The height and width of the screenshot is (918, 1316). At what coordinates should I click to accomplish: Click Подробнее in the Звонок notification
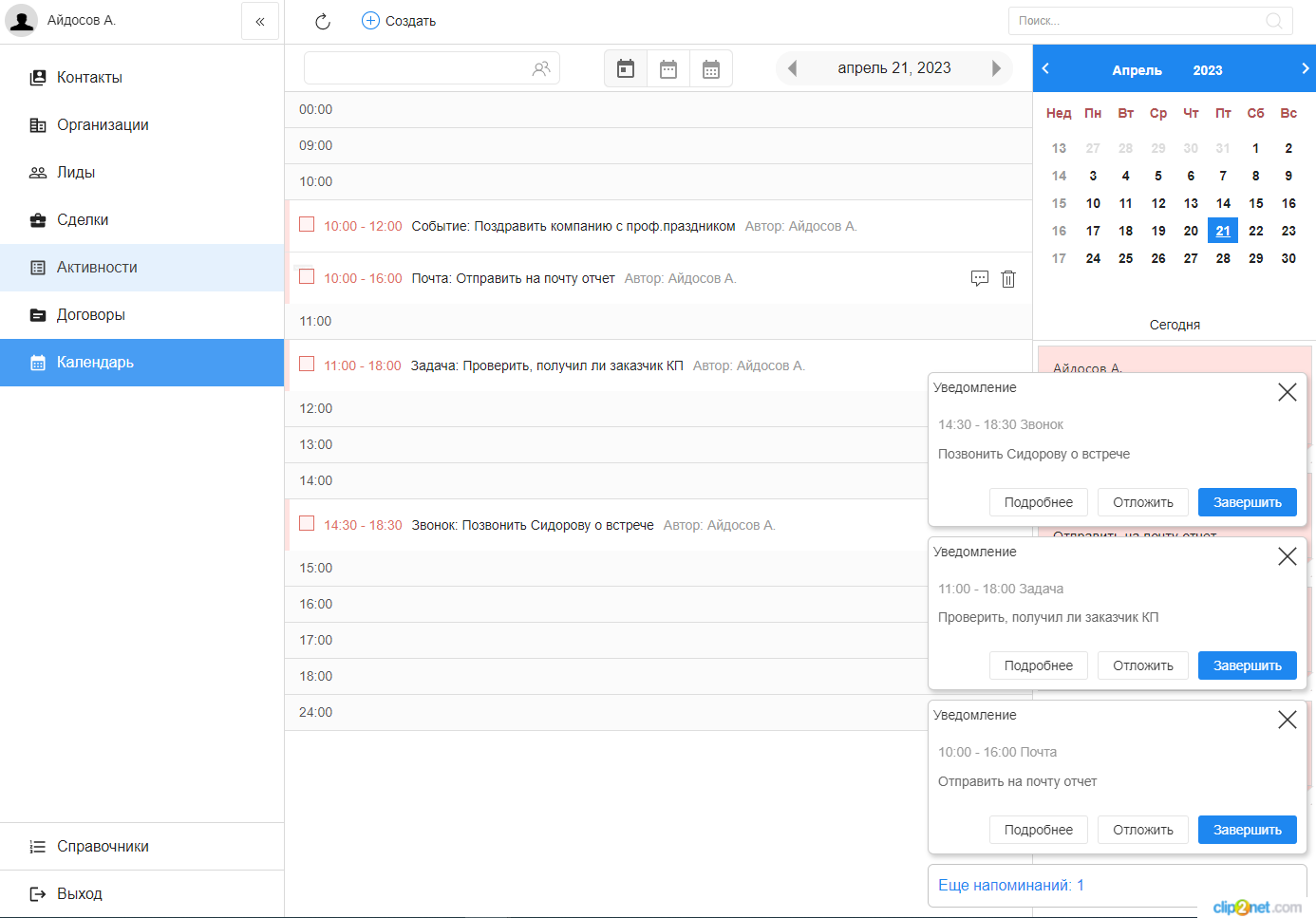pos(1039,502)
